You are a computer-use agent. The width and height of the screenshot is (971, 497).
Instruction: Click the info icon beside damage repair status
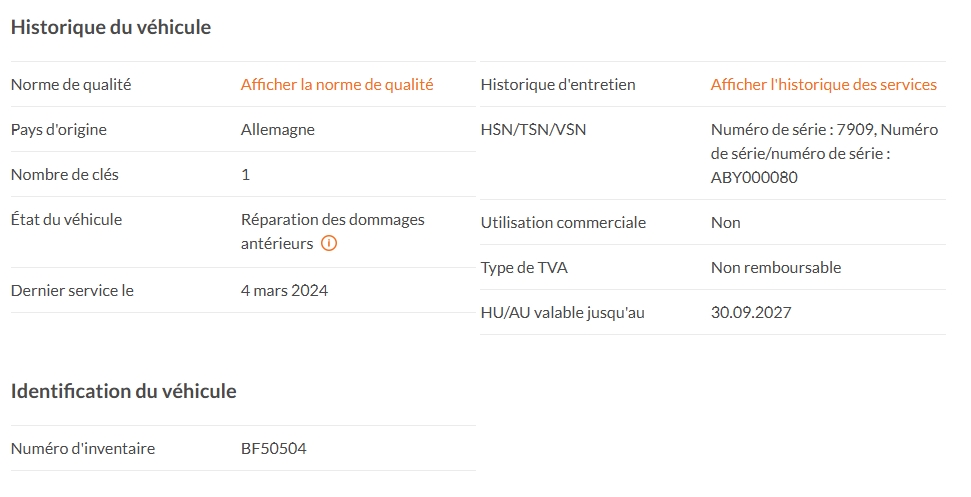[329, 243]
